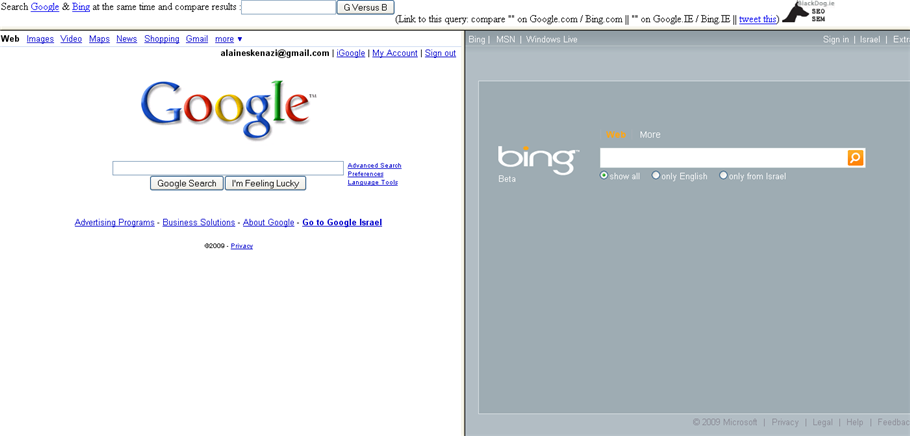
Task: Open the 'About Google' link
Action: coord(269,222)
